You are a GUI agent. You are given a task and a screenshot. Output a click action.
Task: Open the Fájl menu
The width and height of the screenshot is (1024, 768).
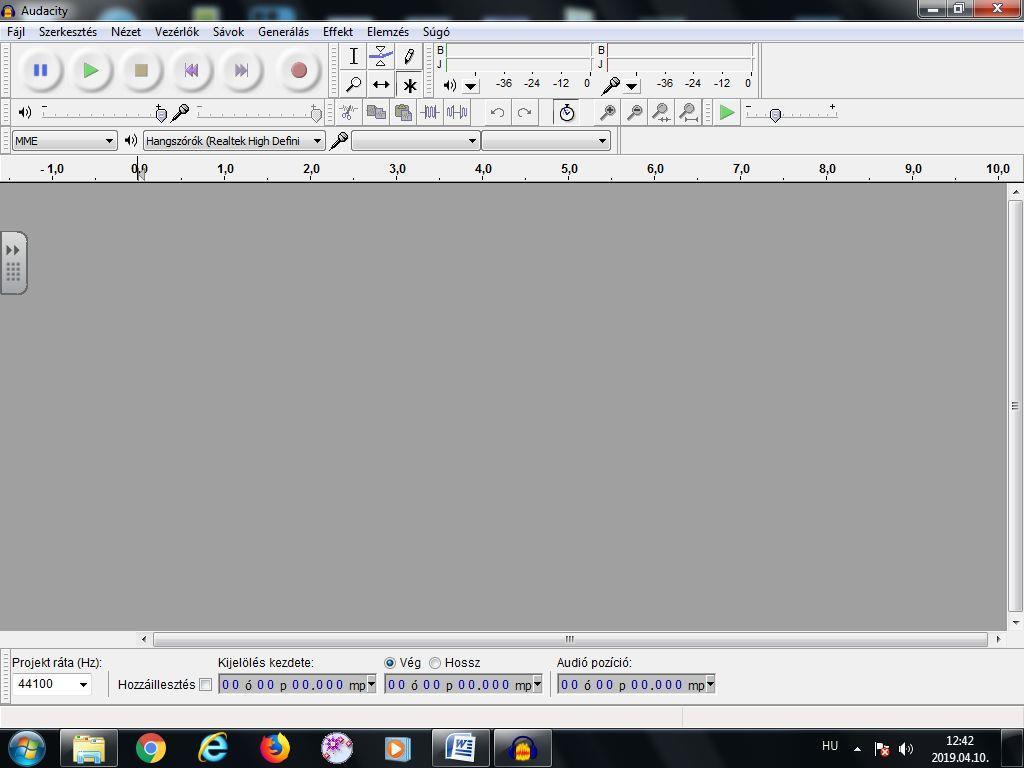pos(16,31)
